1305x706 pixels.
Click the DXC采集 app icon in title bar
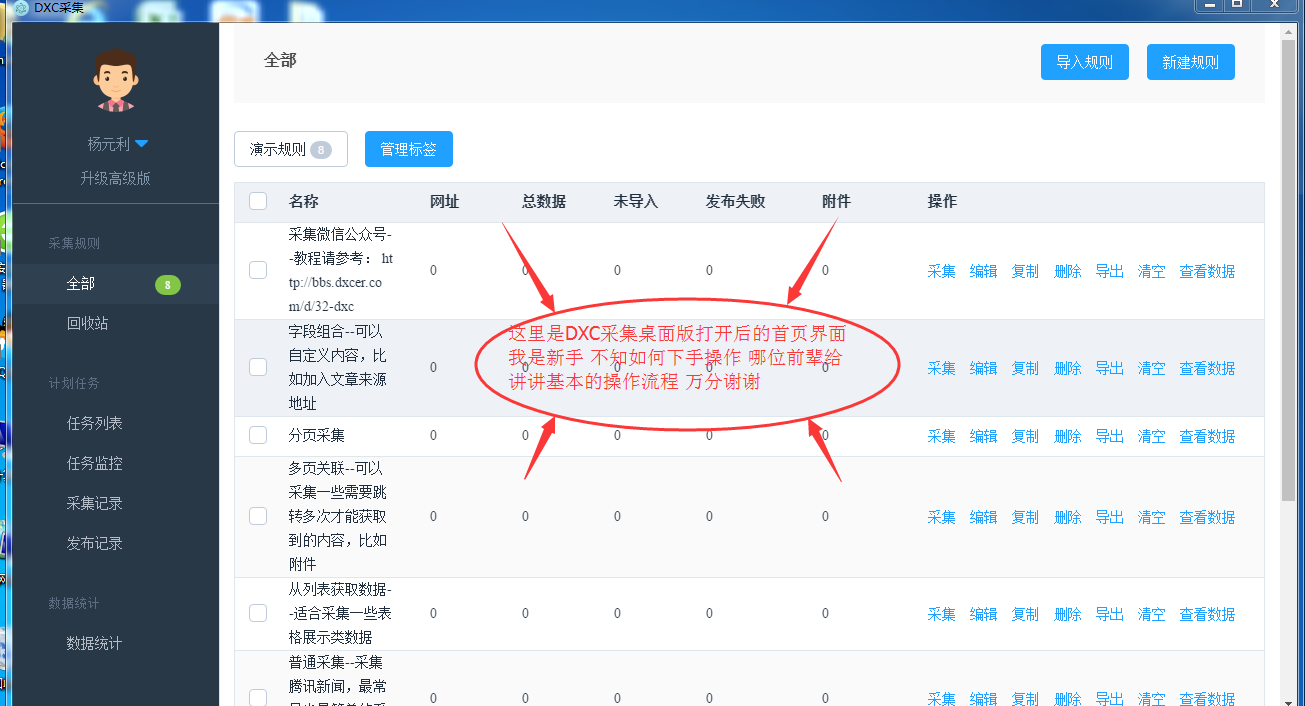click(x=21, y=7)
